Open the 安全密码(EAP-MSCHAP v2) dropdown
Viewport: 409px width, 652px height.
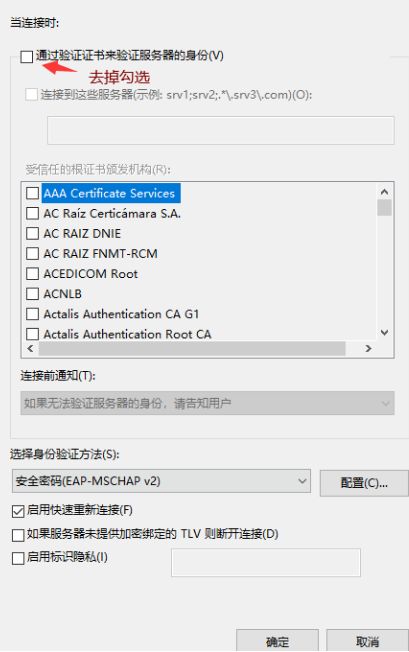161,481
